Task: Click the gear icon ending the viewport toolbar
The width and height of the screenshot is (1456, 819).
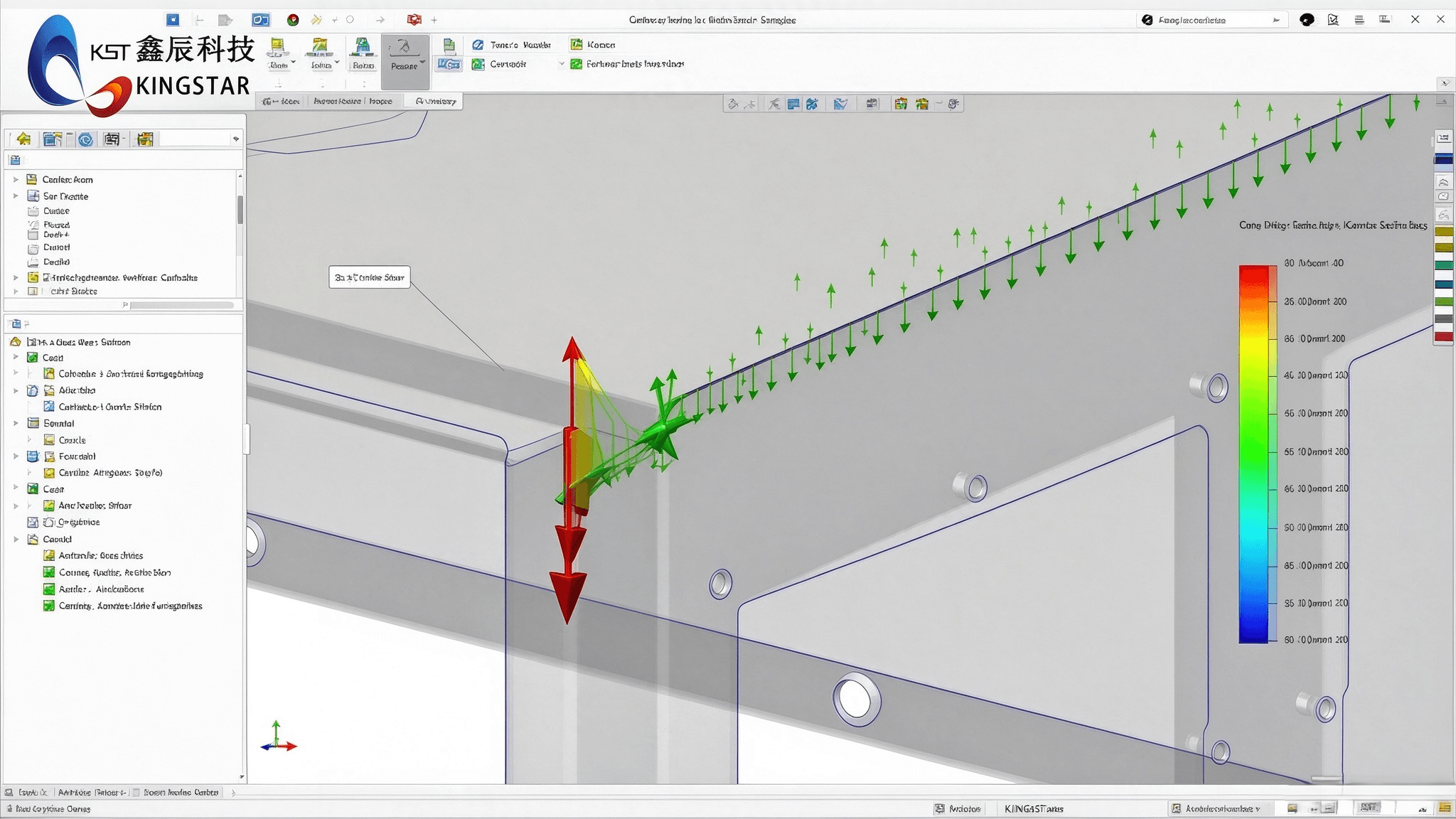Action: 954,105
